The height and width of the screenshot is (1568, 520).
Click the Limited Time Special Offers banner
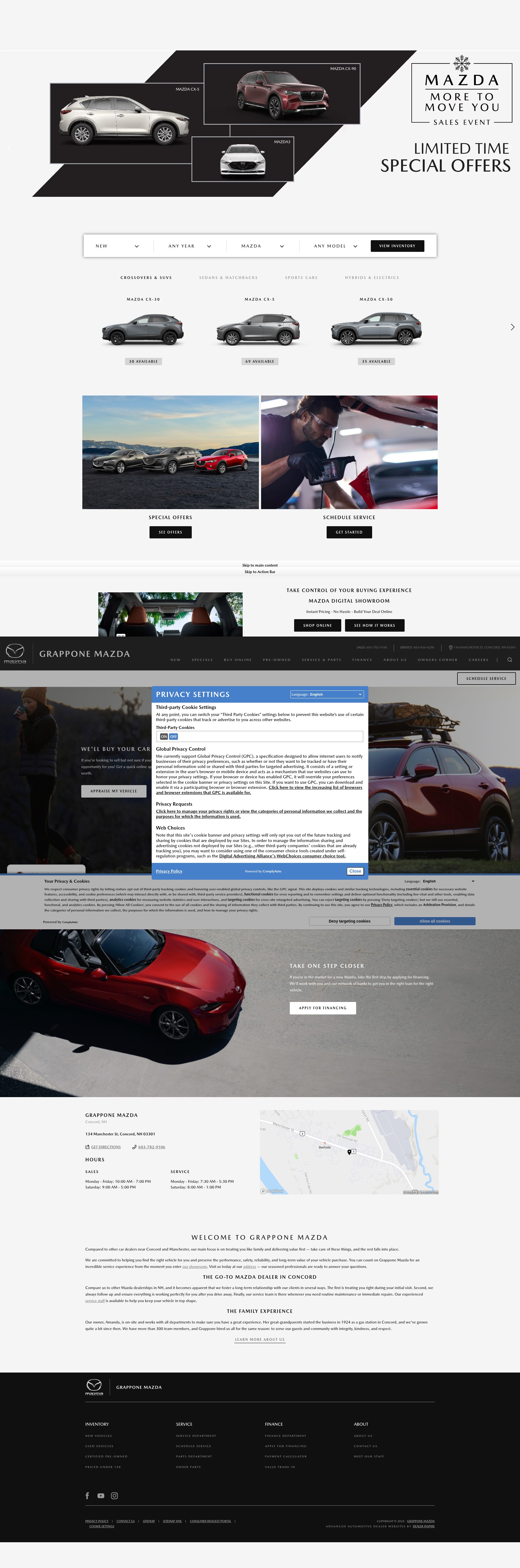(x=260, y=124)
